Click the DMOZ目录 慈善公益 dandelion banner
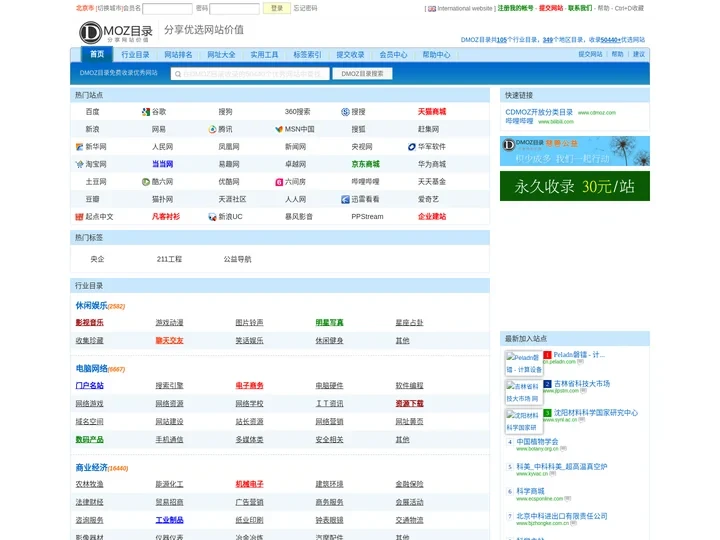This screenshot has height=540, width=720. (x=575, y=151)
